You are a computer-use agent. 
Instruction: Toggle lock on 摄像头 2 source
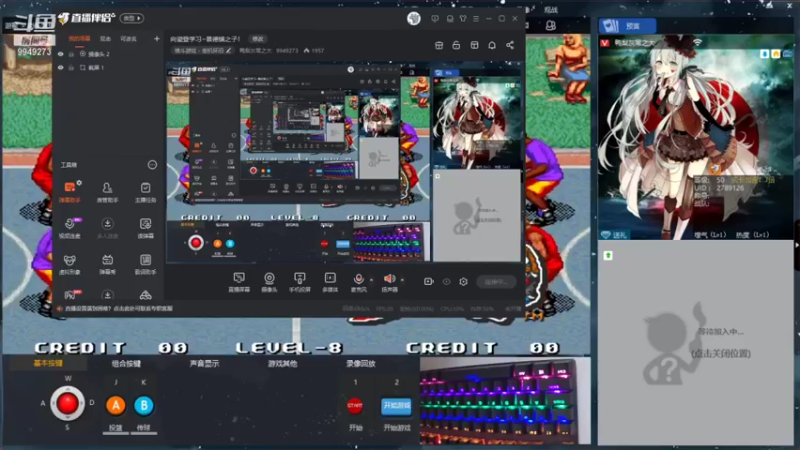click(x=71, y=54)
